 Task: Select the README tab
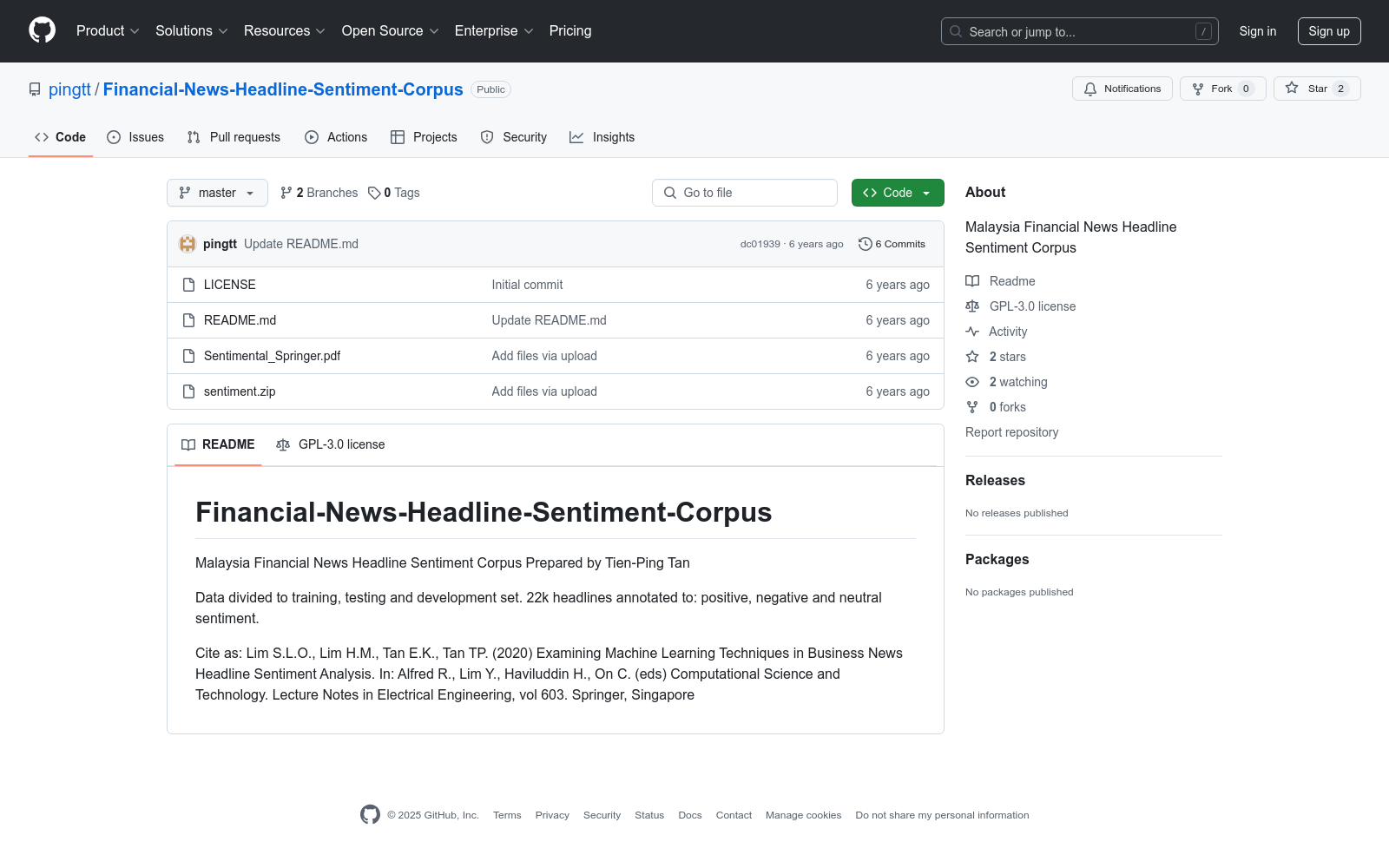(218, 444)
